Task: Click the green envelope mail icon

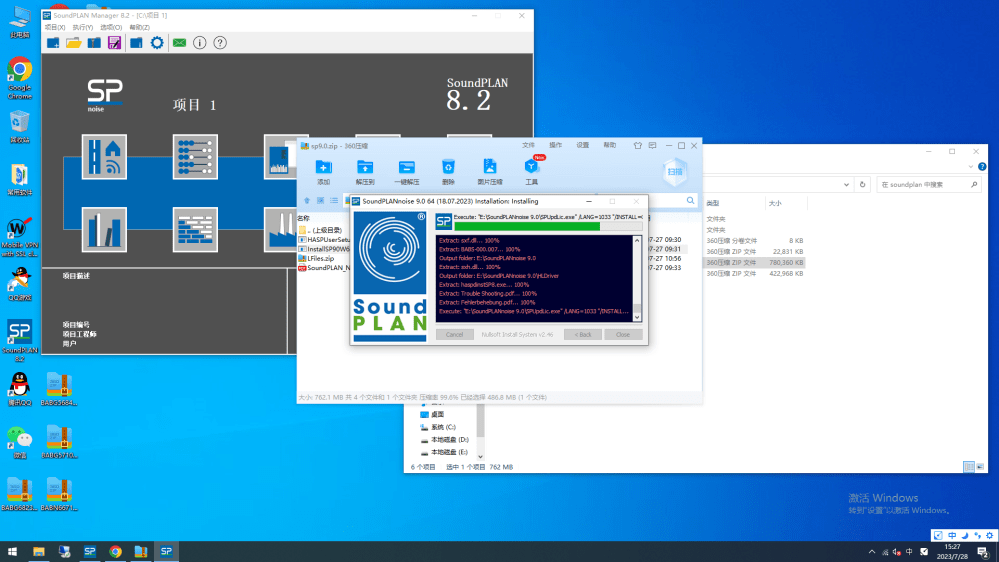Action: tap(179, 43)
